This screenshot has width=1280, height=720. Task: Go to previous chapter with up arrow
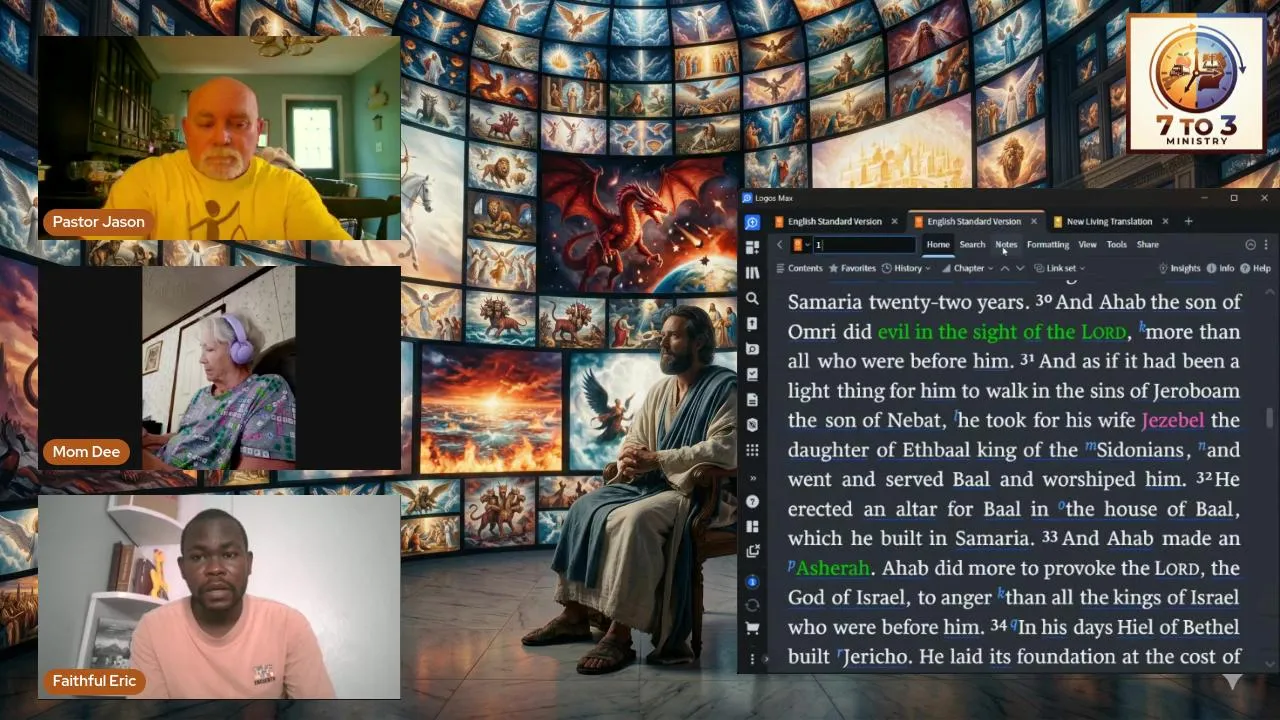1005,268
